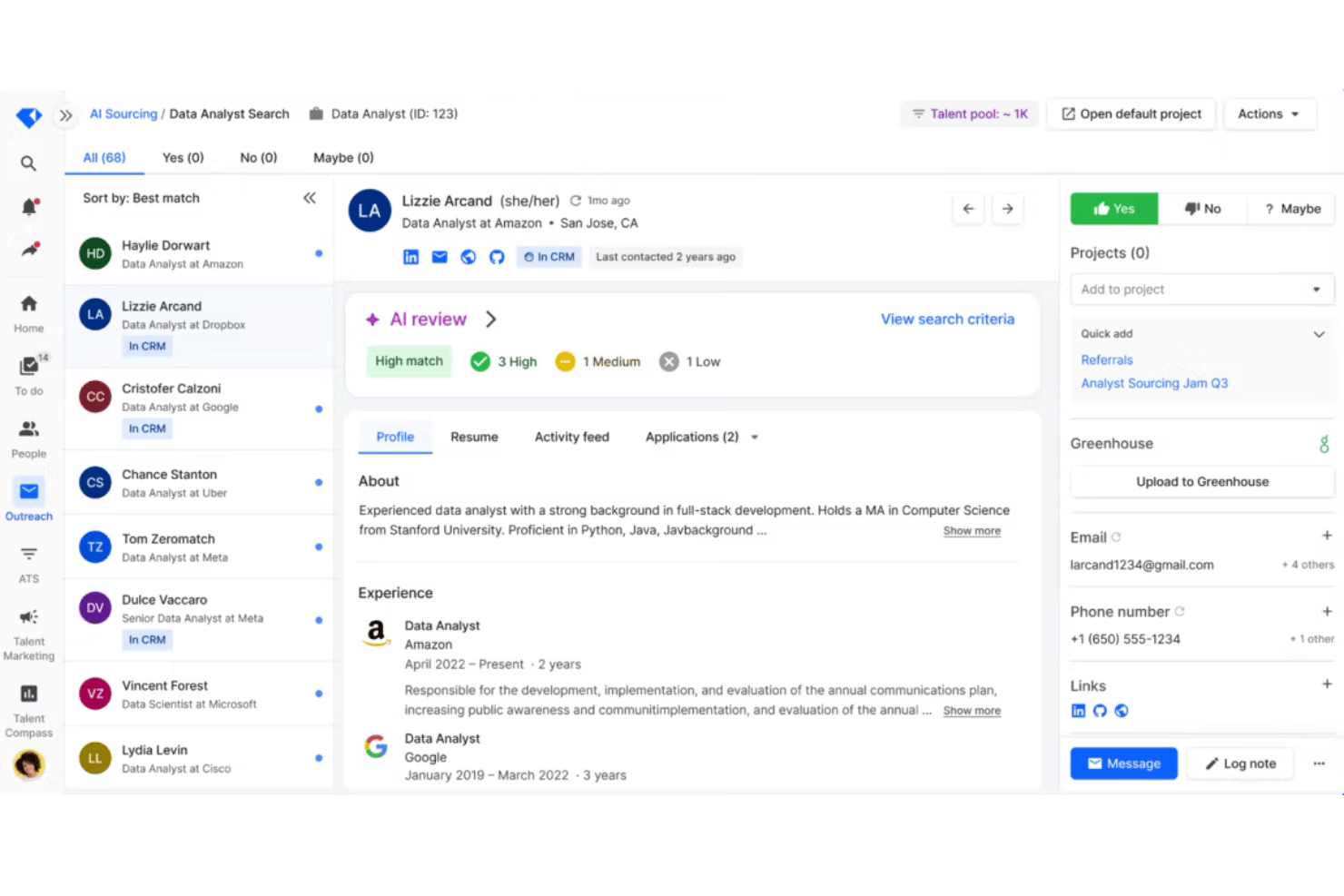1344x896 pixels.
Task: Open the Actions dropdown
Action: [x=1269, y=114]
